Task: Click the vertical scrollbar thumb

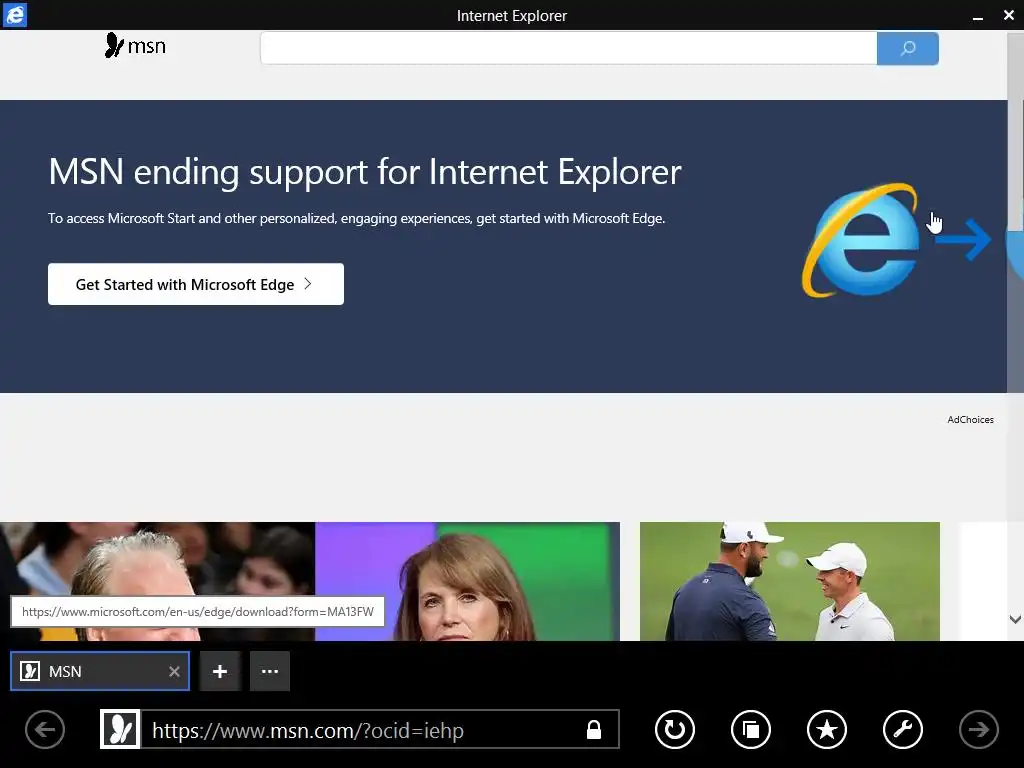Action: [x=1016, y=131]
